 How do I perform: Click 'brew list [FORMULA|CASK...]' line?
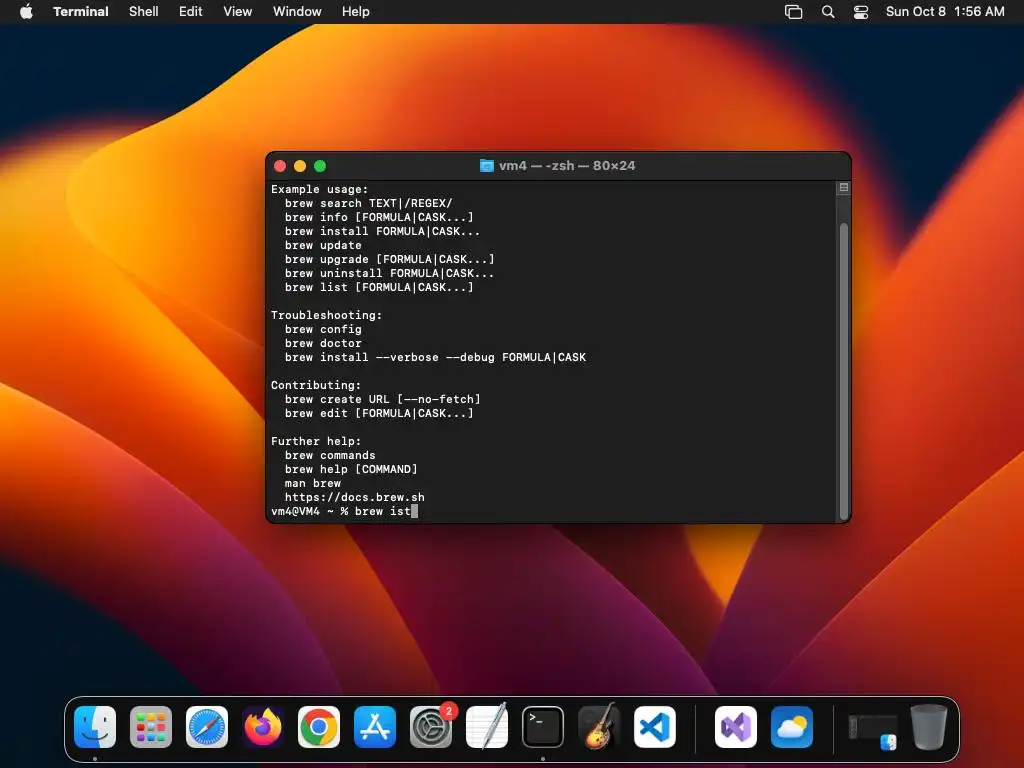coord(379,287)
